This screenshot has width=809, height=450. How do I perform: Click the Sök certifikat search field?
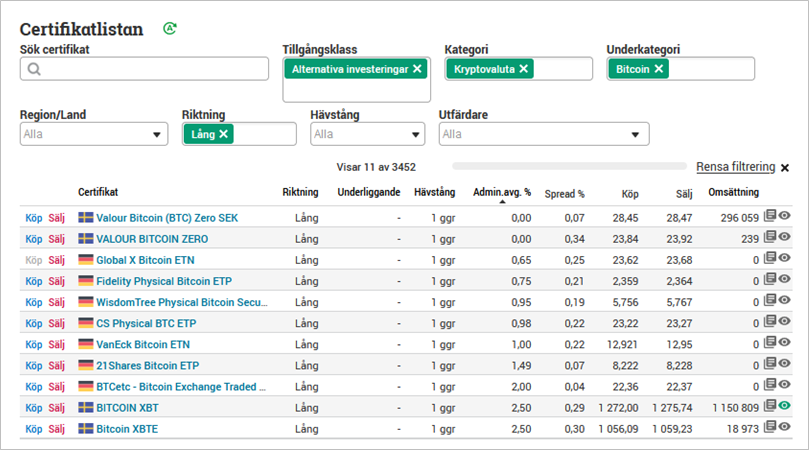144,69
